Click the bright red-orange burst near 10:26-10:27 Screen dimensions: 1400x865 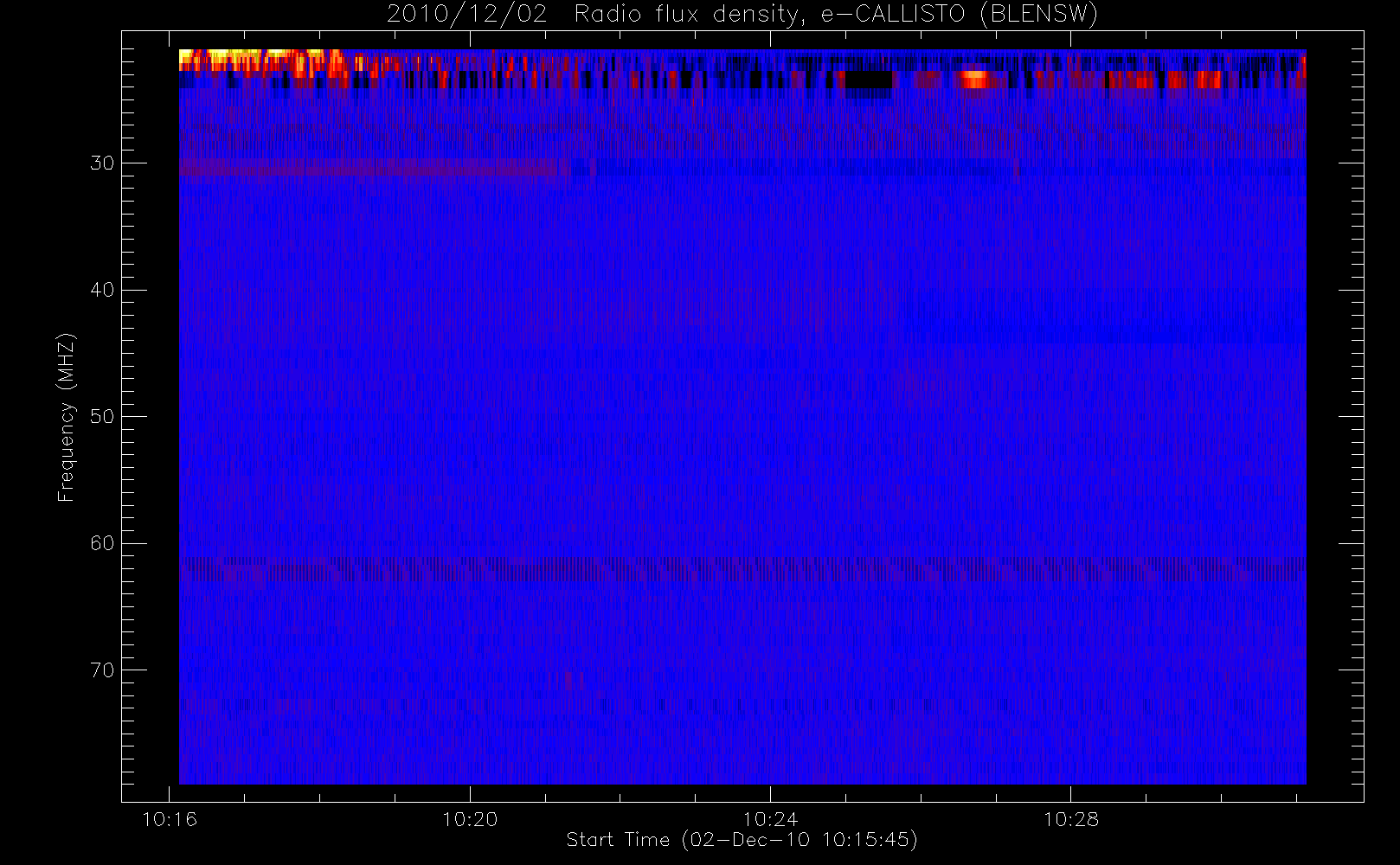(974, 80)
